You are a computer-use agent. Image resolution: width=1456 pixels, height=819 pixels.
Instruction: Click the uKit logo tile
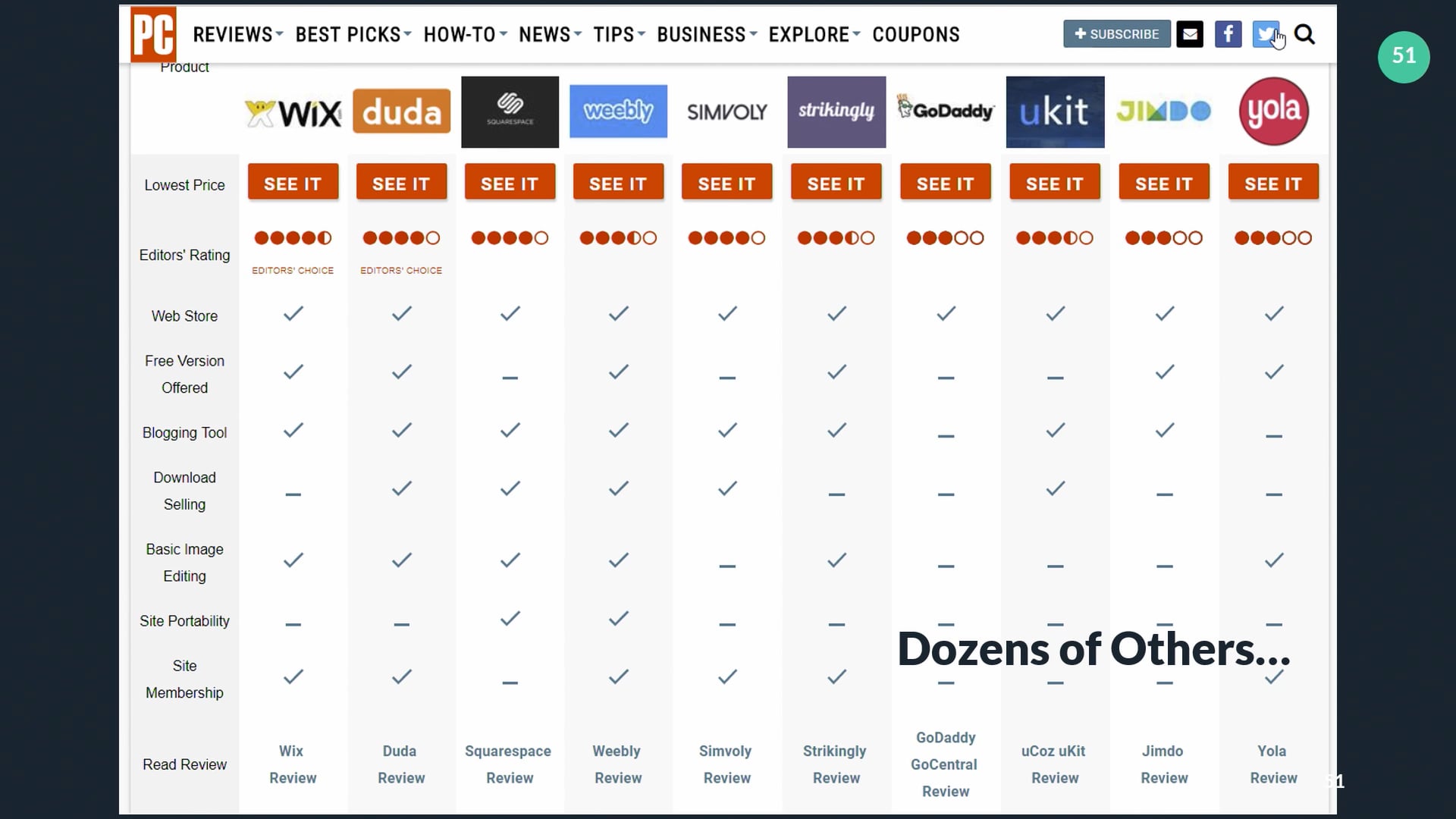click(1055, 112)
